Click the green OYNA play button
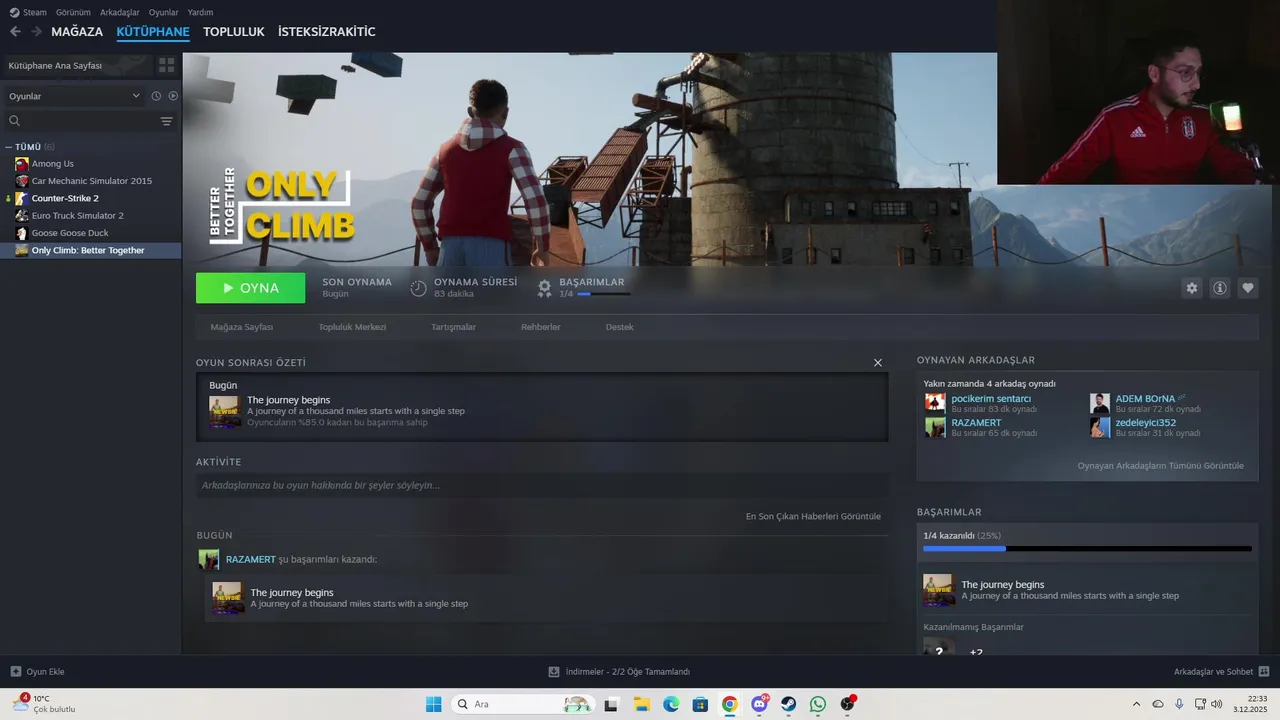The width and height of the screenshot is (1280, 720). click(250, 288)
